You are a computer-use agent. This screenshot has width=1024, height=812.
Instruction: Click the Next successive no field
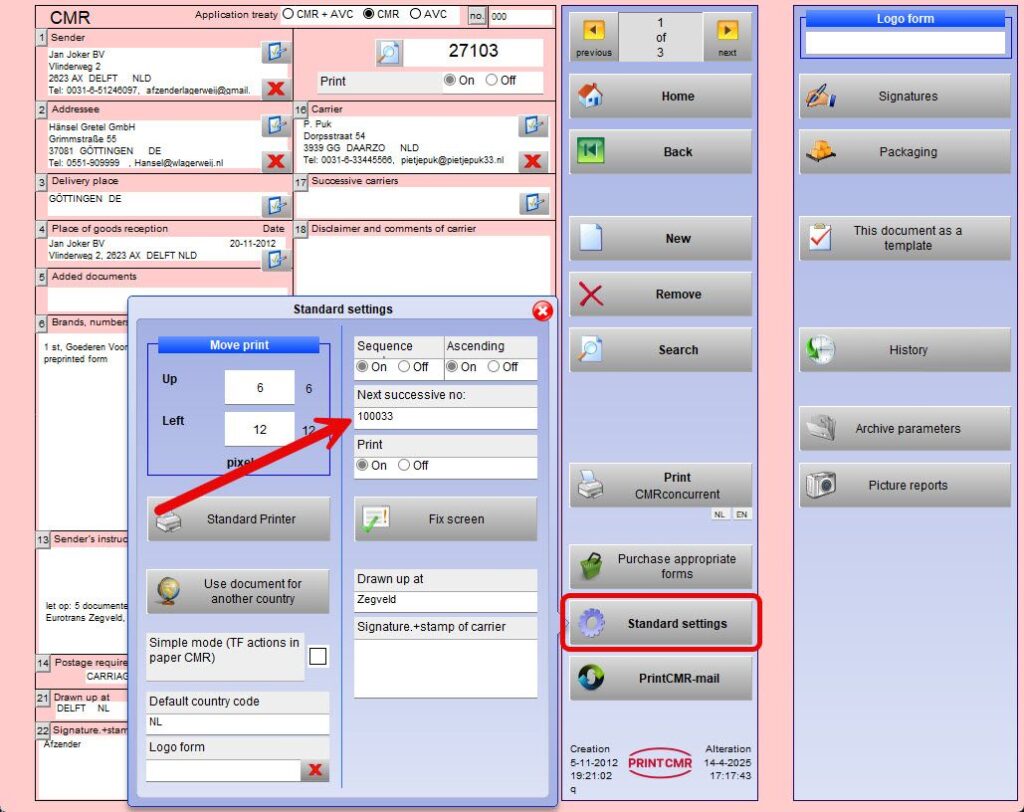pos(445,417)
